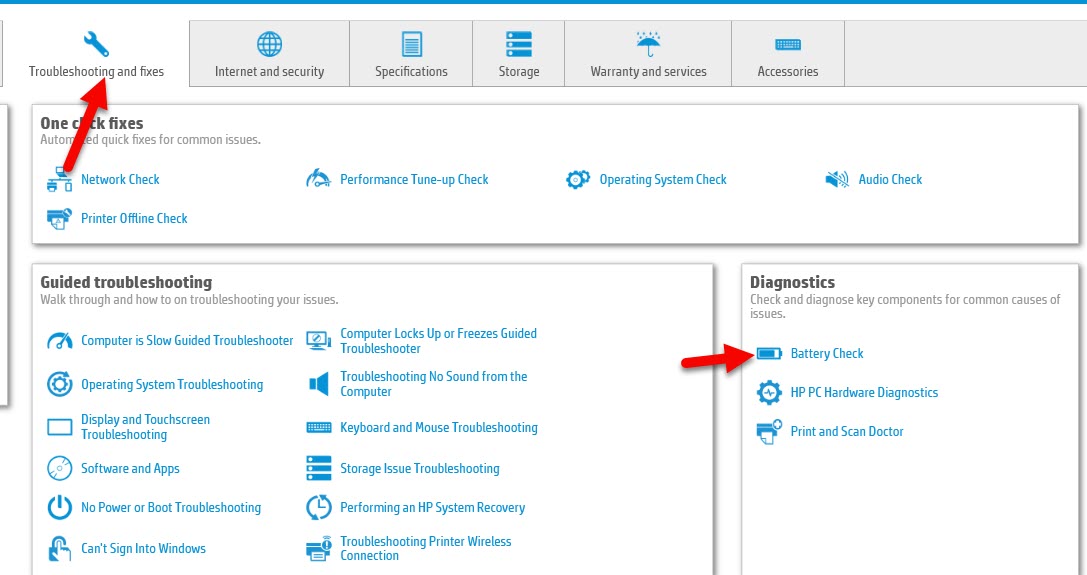Viewport: 1087px width, 575px height.
Task: Click the Network Check icon
Action: point(60,180)
